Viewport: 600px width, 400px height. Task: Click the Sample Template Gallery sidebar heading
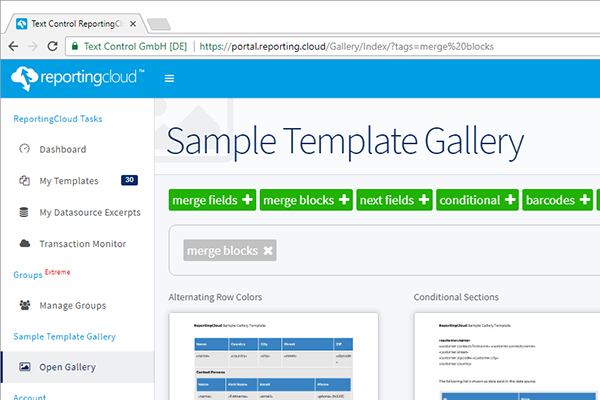click(64, 336)
